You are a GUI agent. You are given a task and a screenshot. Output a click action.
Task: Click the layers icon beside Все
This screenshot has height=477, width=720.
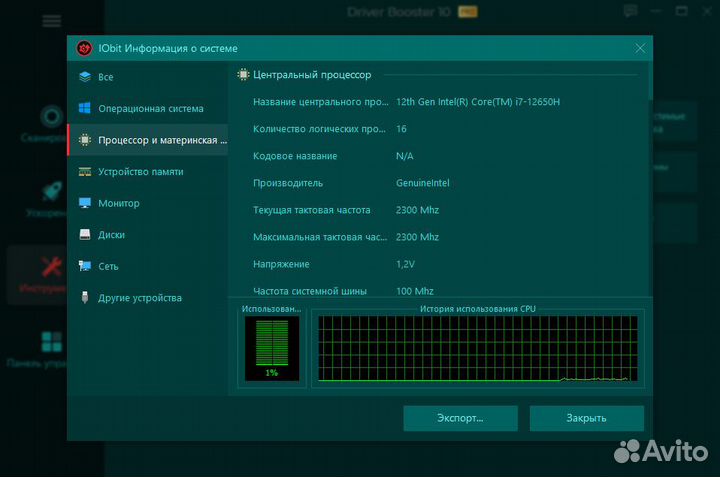85,77
